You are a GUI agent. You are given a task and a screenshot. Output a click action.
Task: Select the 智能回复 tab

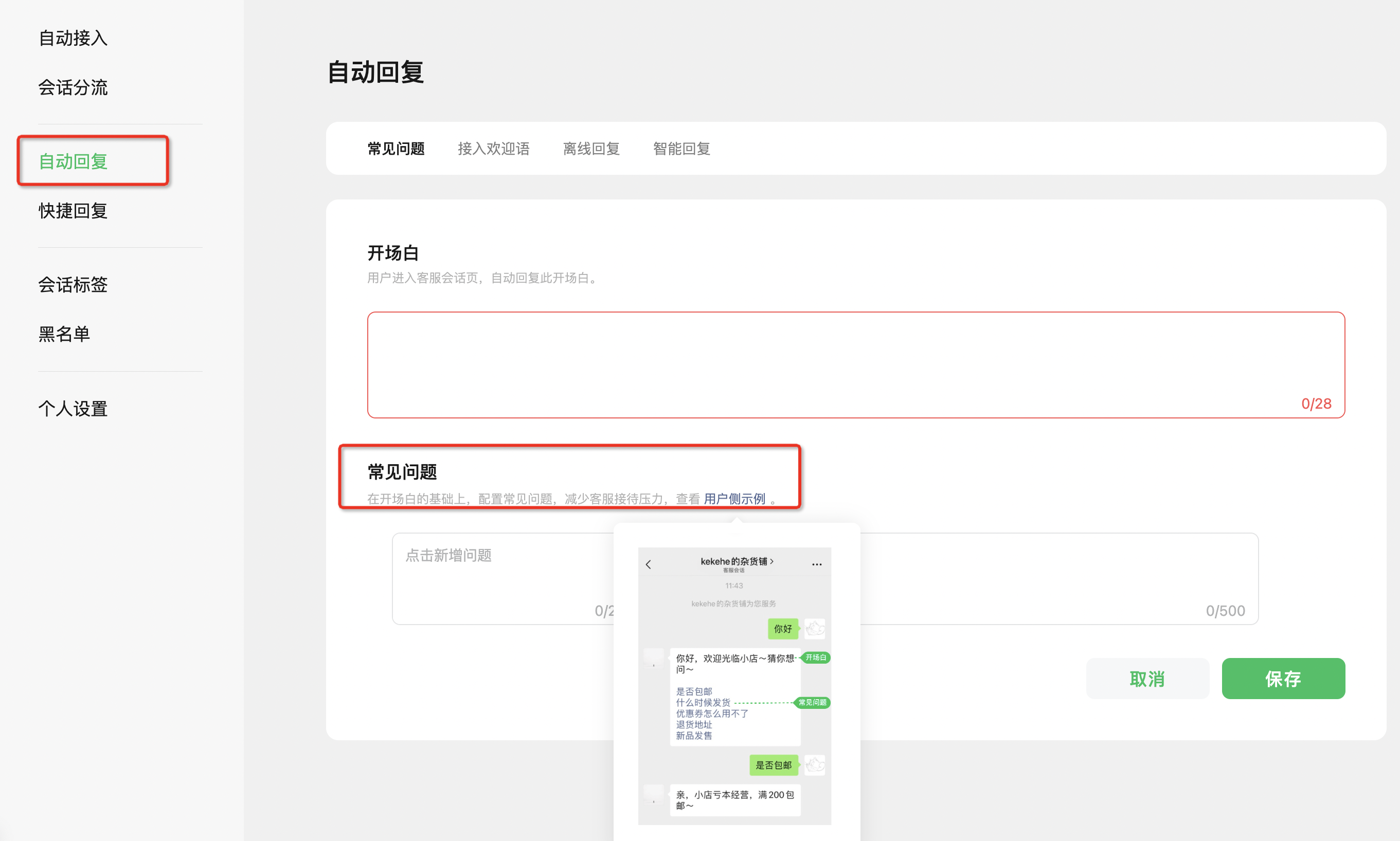pos(681,149)
